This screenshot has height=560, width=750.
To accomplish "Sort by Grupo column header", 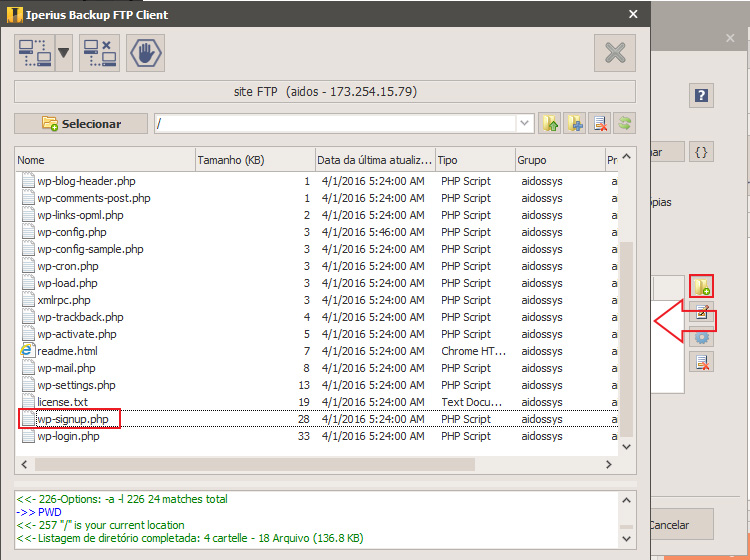I will 560,160.
